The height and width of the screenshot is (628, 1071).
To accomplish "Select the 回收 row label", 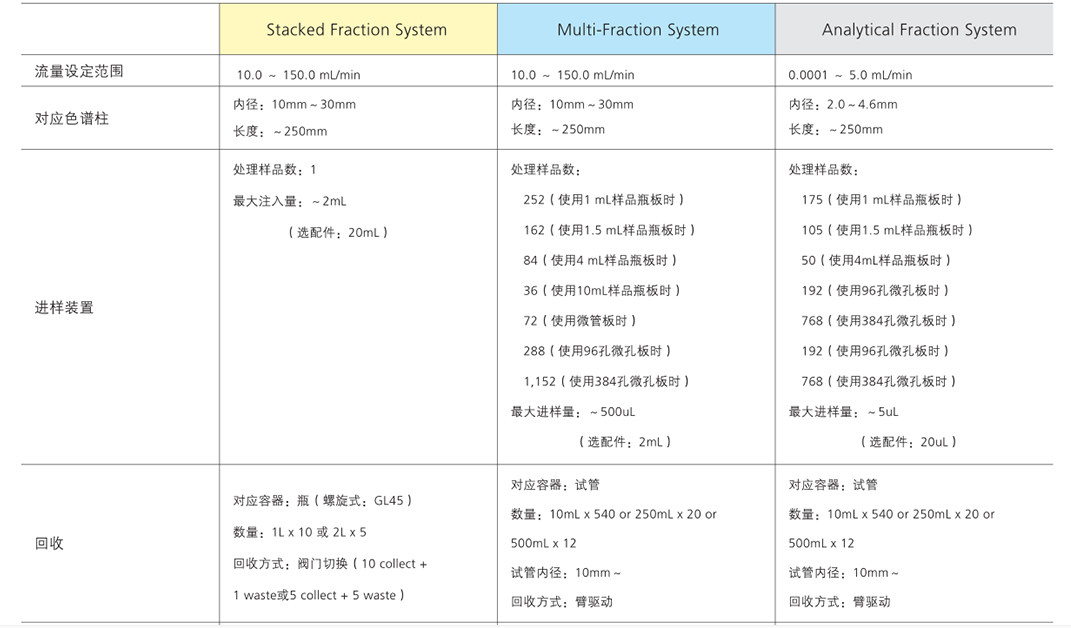I will (49, 543).
